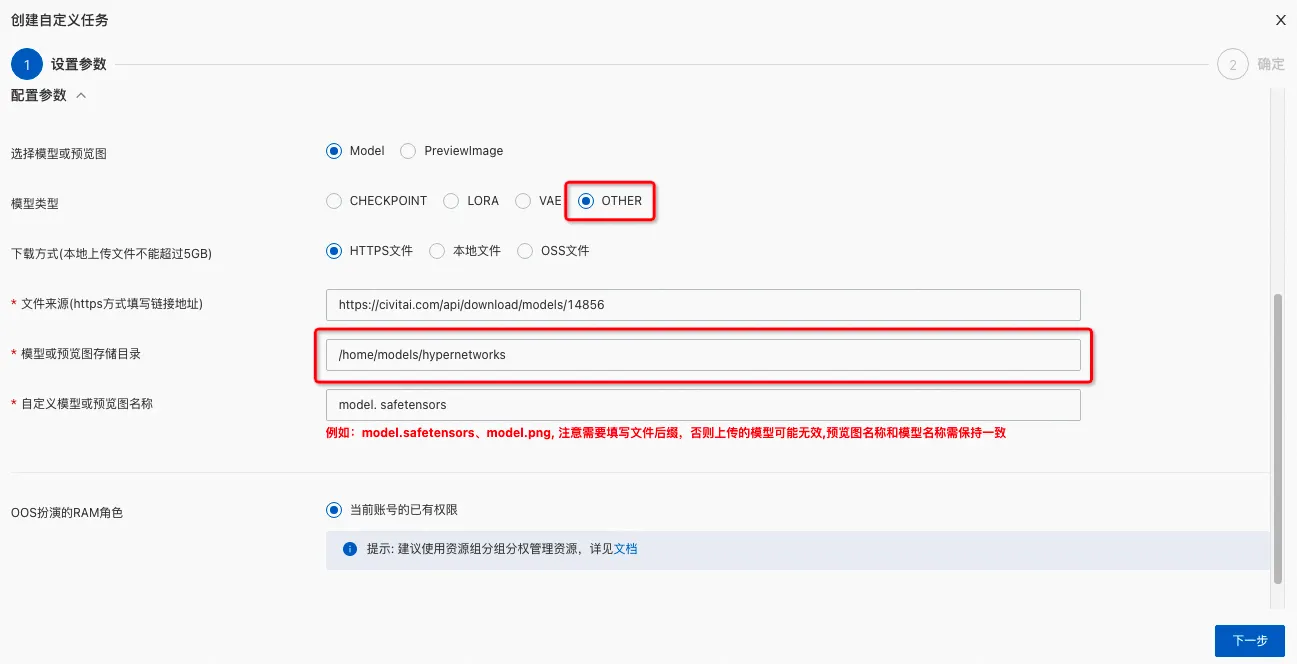Select HTTPS文件 download method
Viewport: 1297px width, 664px height.
coord(334,251)
